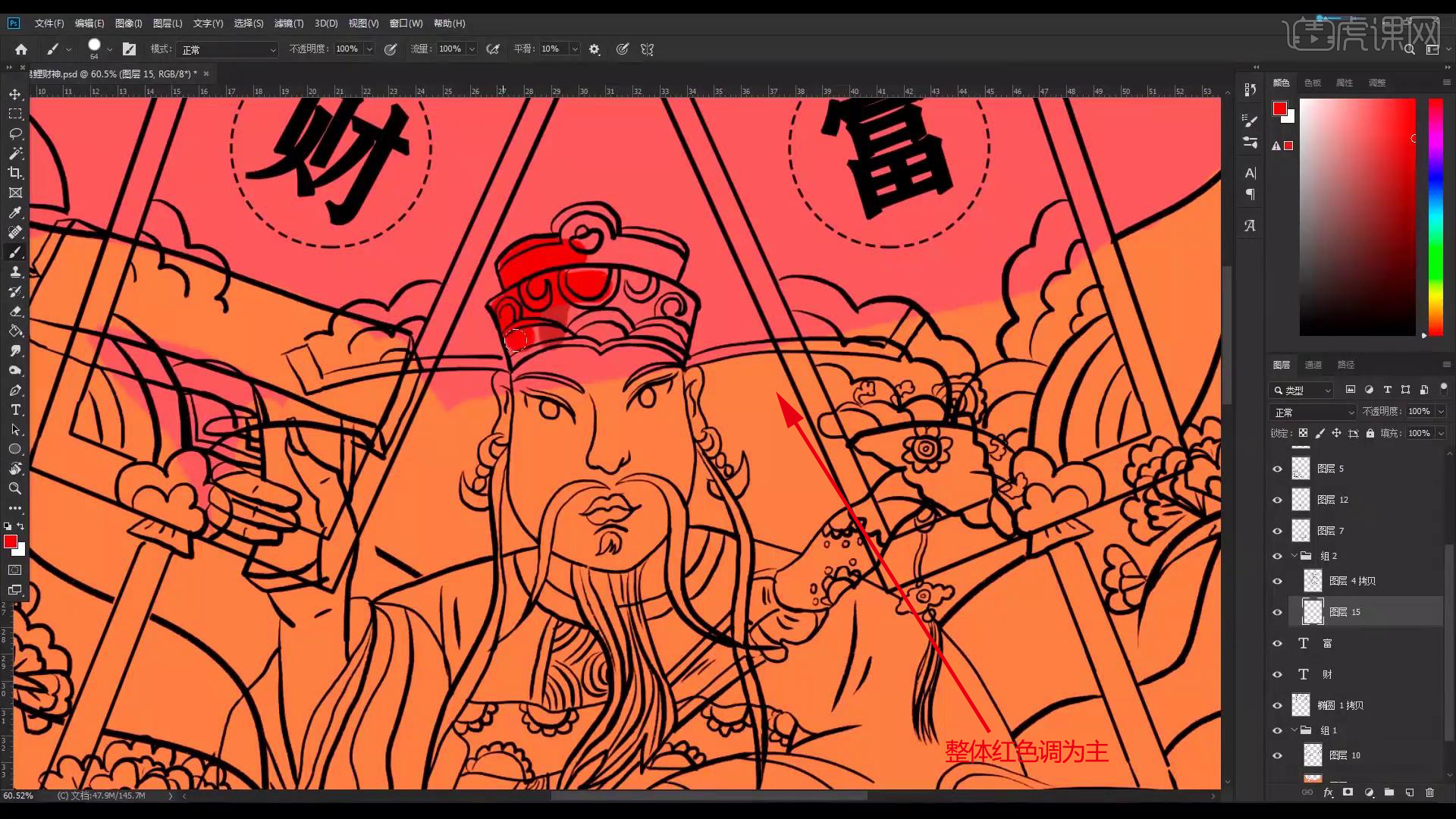The width and height of the screenshot is (1456, 819).
Task: Add layer style fx icon
Action: point(1328,792)
